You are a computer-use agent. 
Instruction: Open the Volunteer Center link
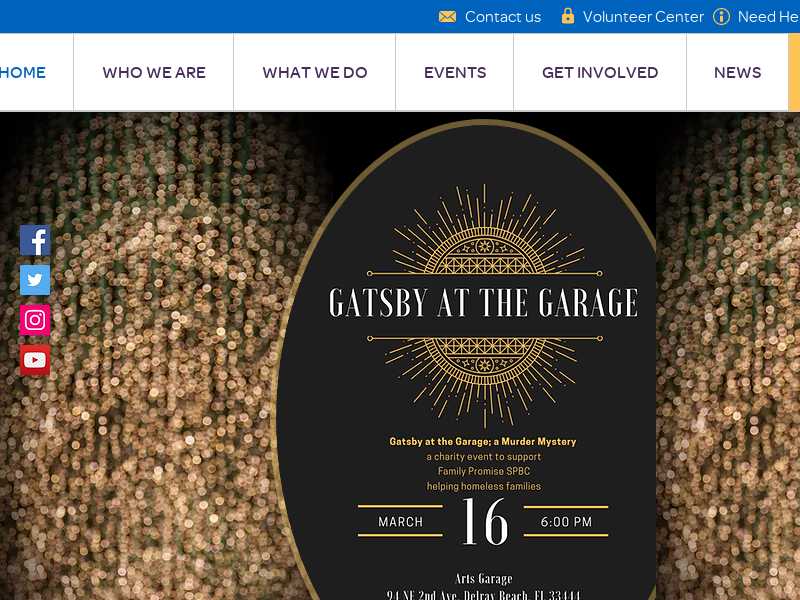[x=643, y=17]
